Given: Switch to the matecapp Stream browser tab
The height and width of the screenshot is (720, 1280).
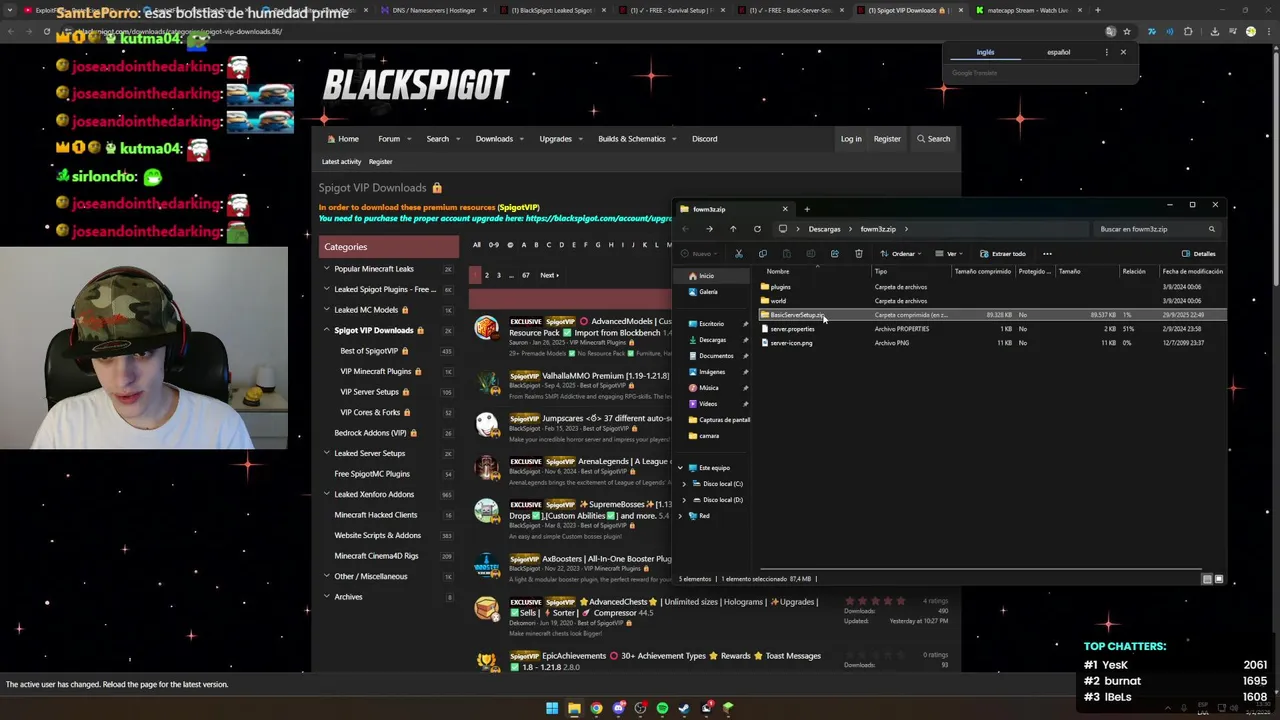Looking at the screenshot, I should [x=1027, y=10].
